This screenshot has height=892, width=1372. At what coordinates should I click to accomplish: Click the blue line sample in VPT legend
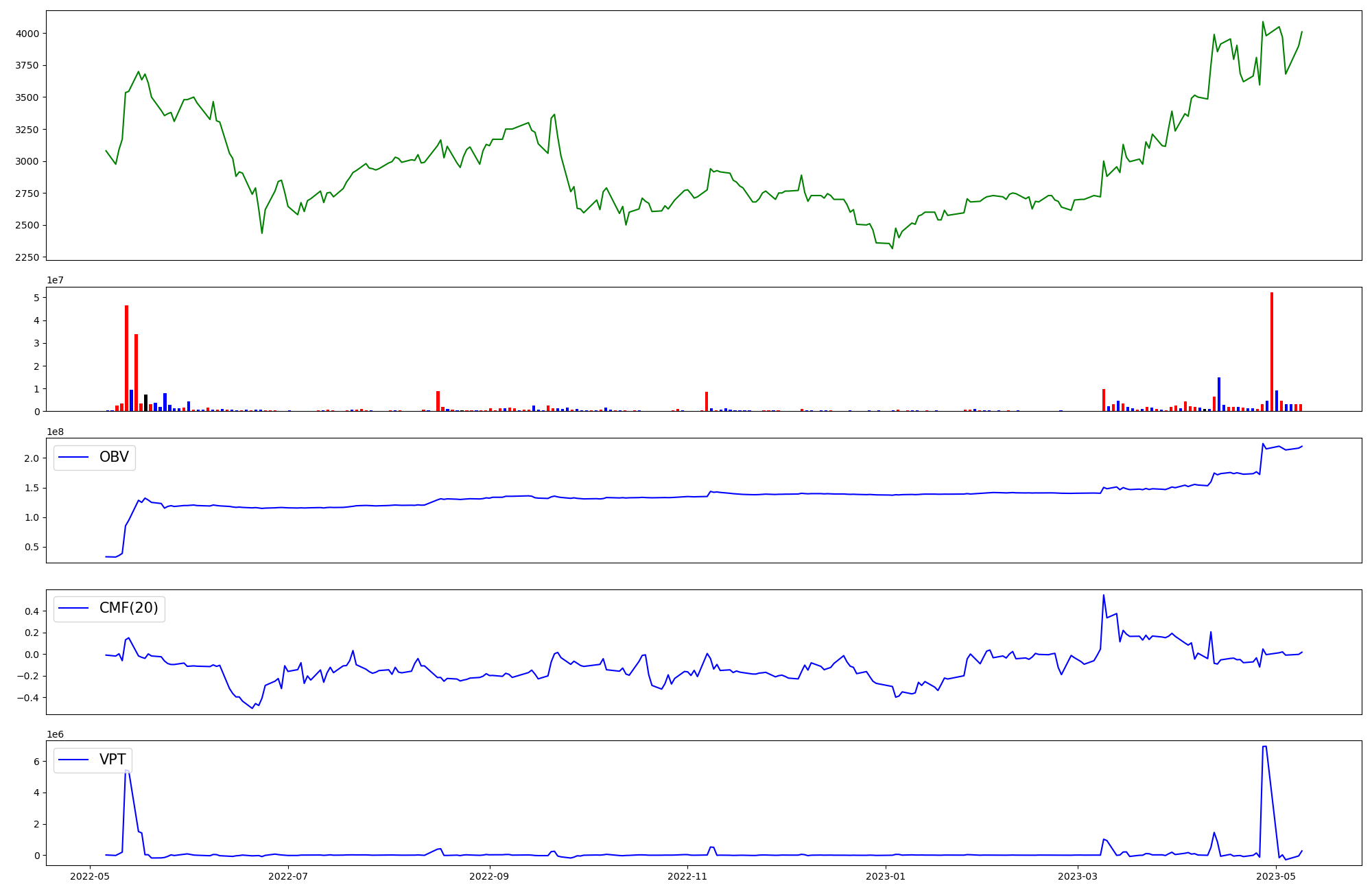tap(74, 760)
